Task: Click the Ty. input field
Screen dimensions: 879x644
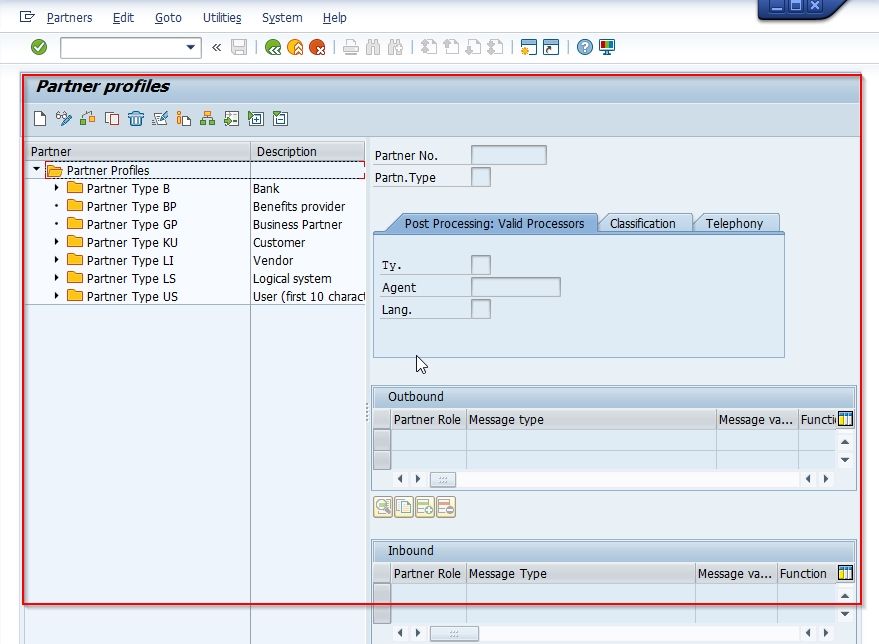Action: pos(481,265)
